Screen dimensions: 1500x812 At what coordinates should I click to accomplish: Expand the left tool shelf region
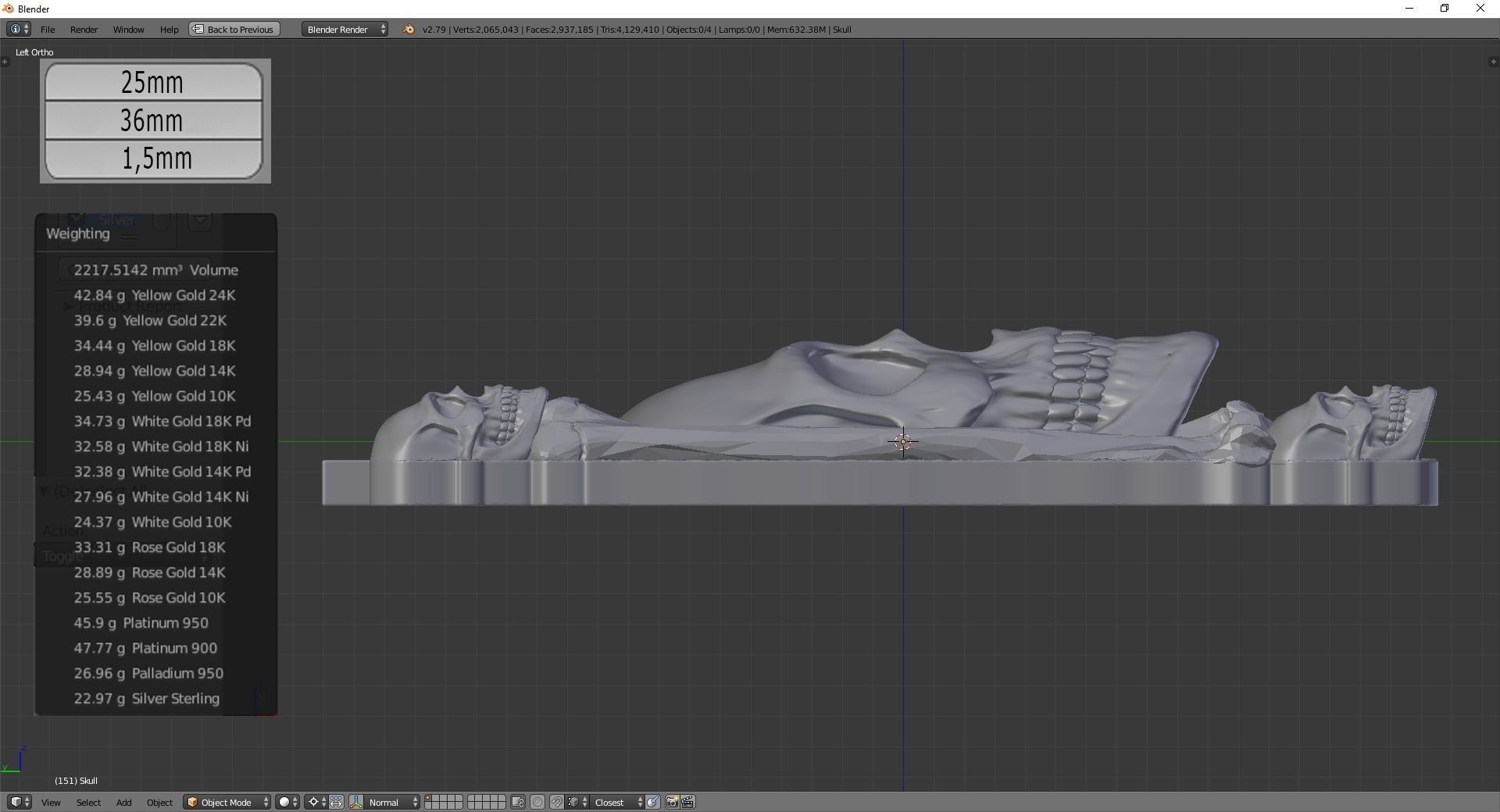click(x=5, y=62)
